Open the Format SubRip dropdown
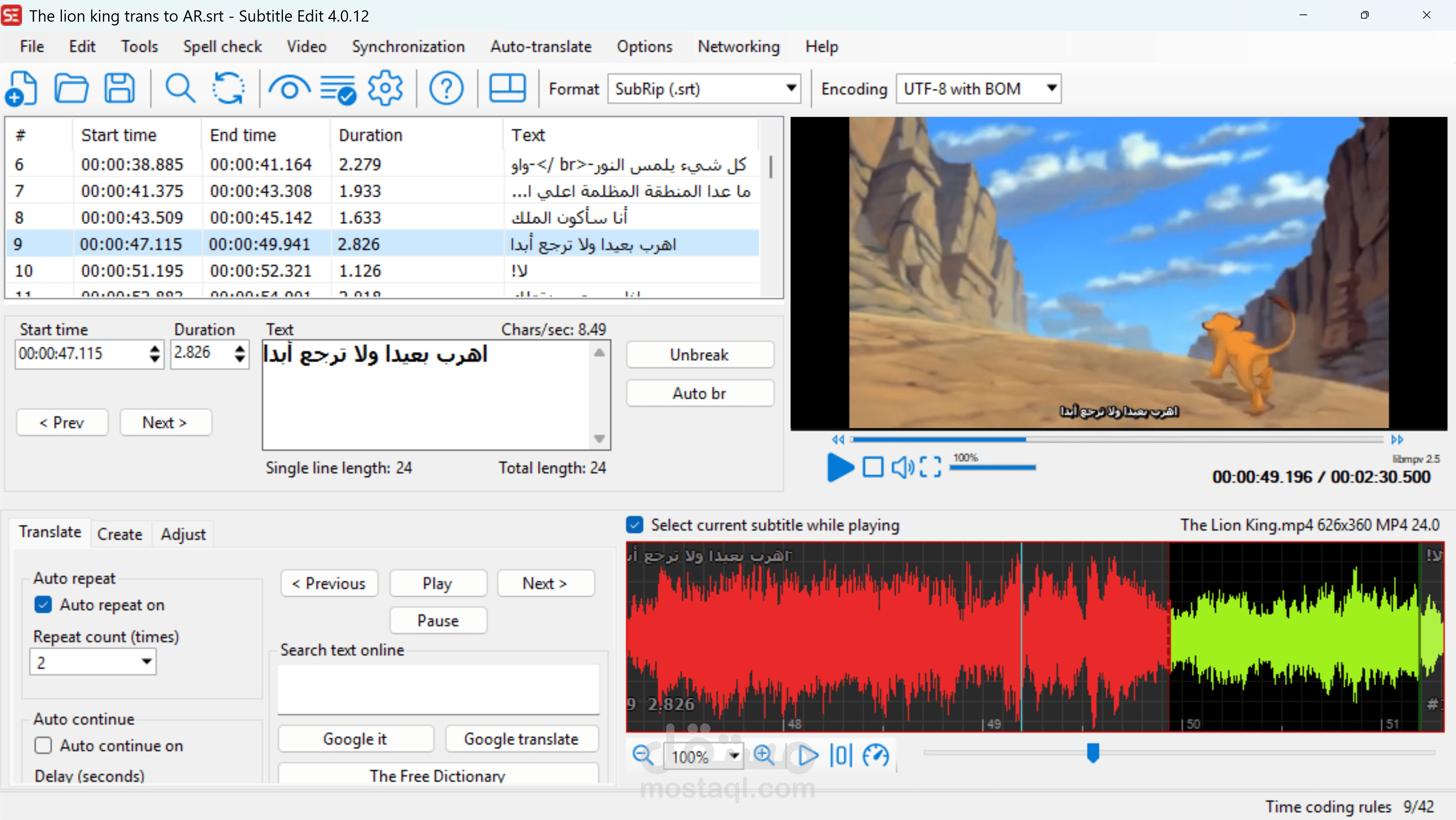 (704, 89)
